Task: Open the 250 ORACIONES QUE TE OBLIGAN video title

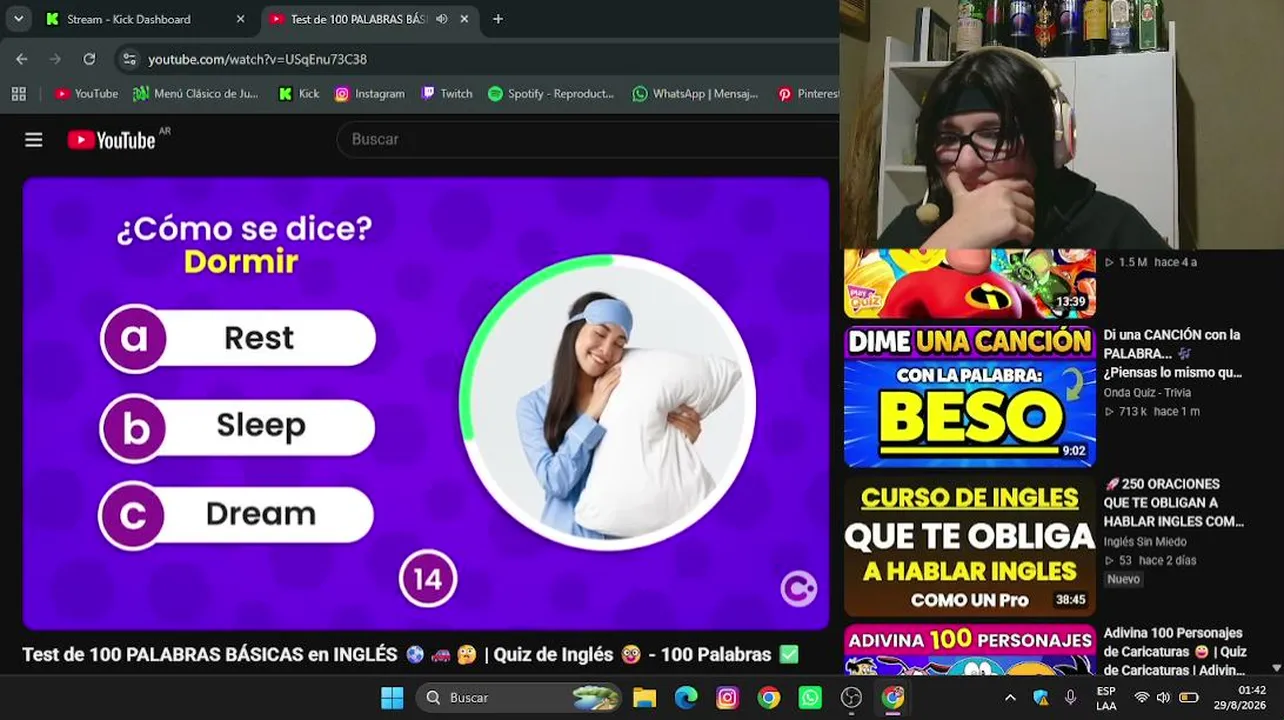Action: point(1174,502)
